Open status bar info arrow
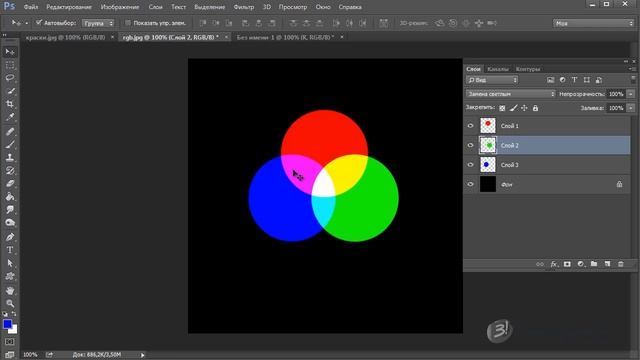Image resolution: width=640 pixels, height=360 pixels. click(x=142, y=355)
